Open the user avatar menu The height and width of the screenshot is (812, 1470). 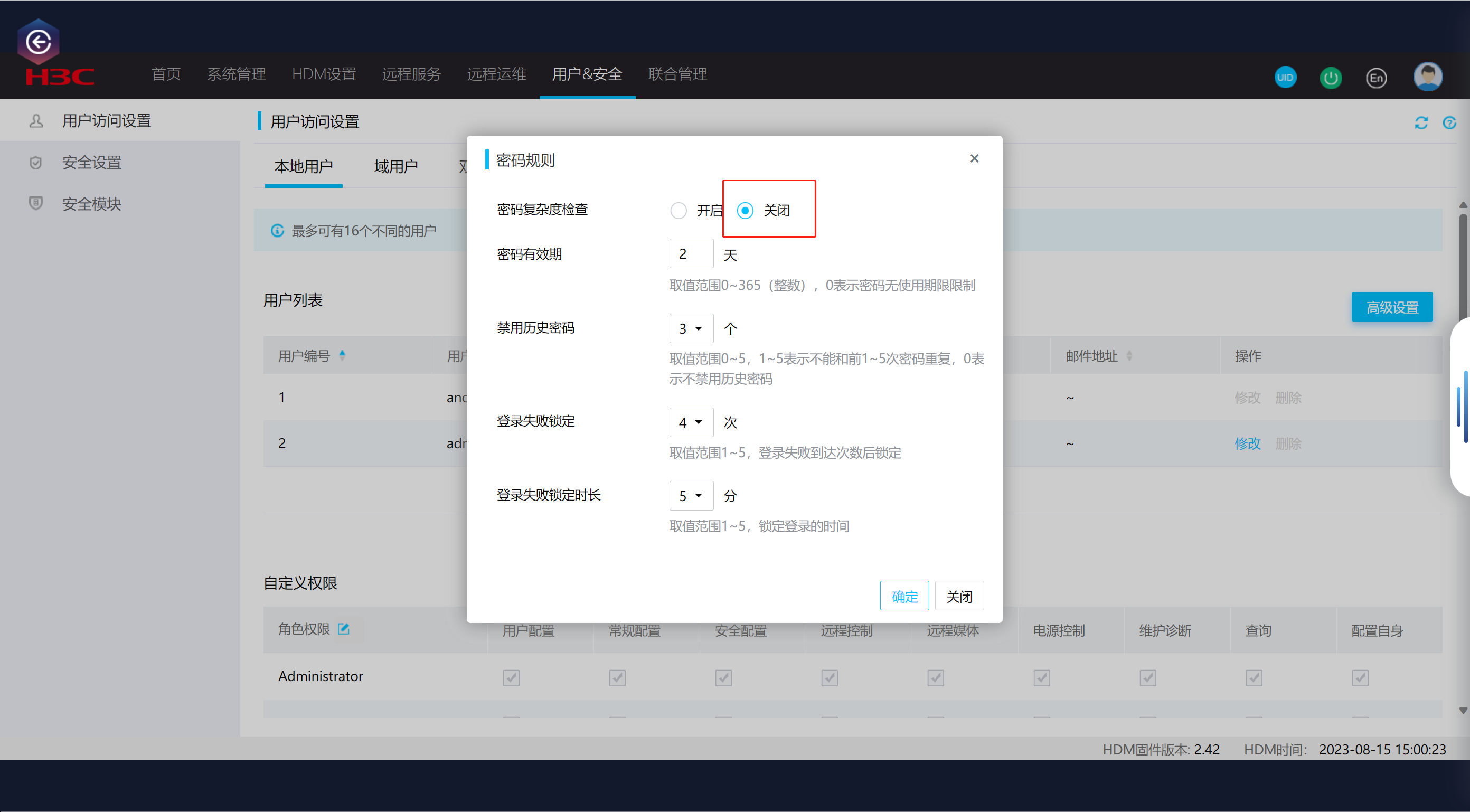pyautogui.click(x=1428, y=77)
